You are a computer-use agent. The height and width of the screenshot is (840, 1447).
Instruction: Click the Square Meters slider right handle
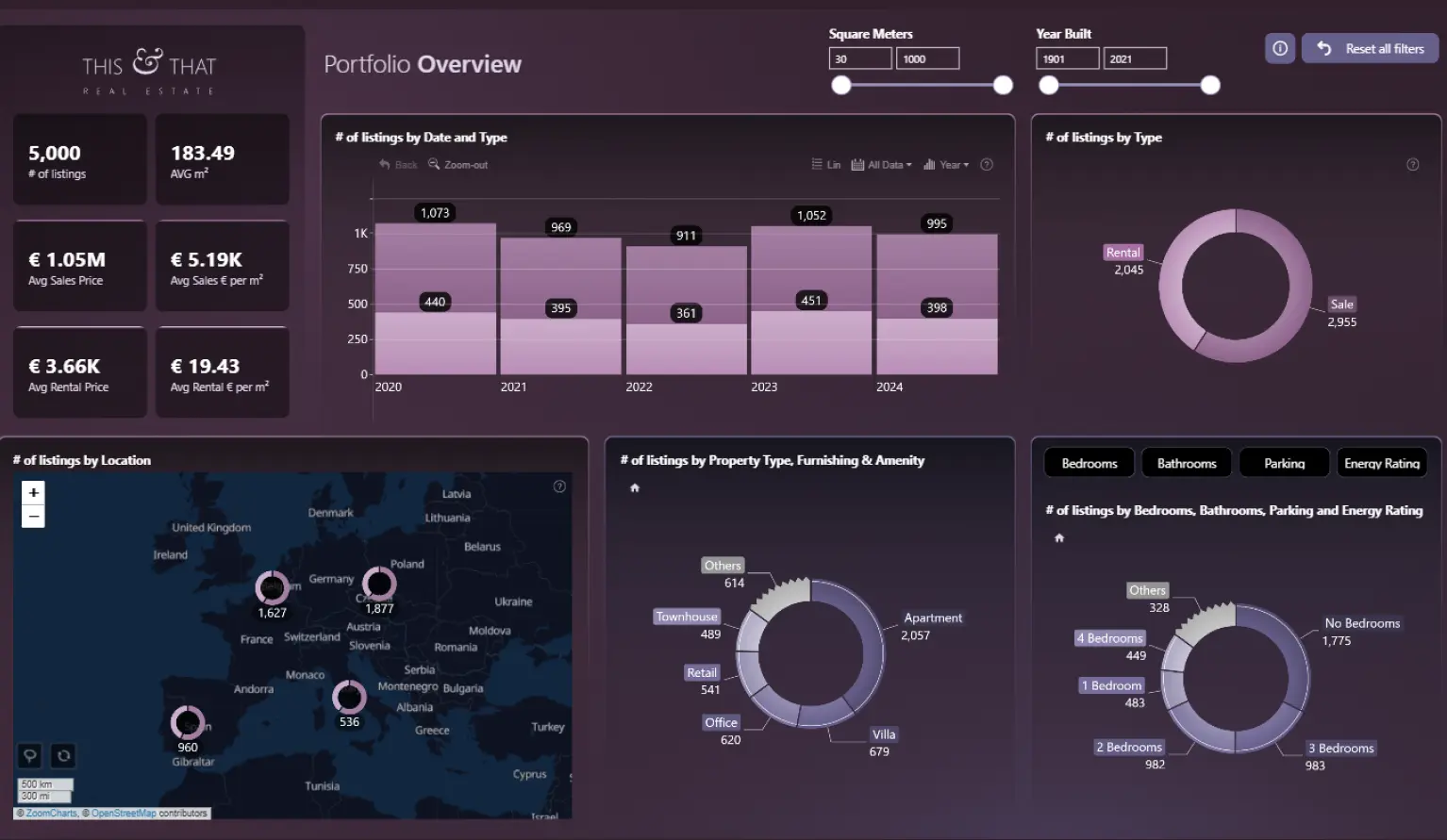(1003, 86)
